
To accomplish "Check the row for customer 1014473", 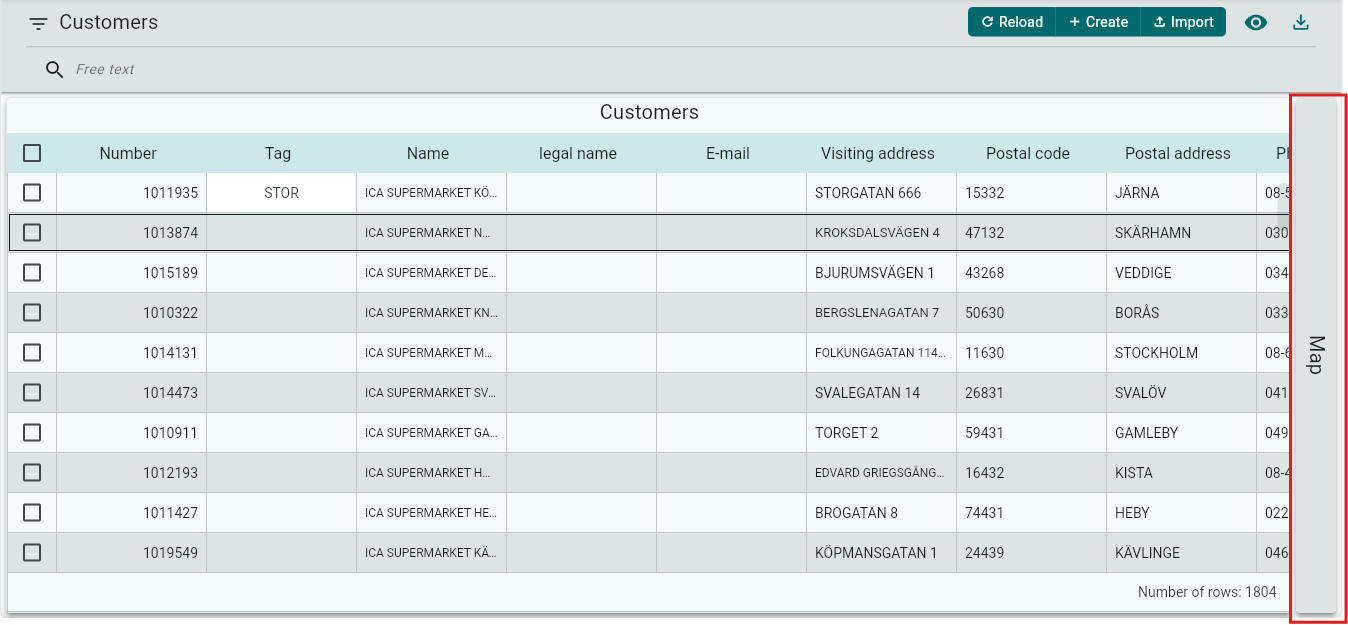I will coord(32,392).
